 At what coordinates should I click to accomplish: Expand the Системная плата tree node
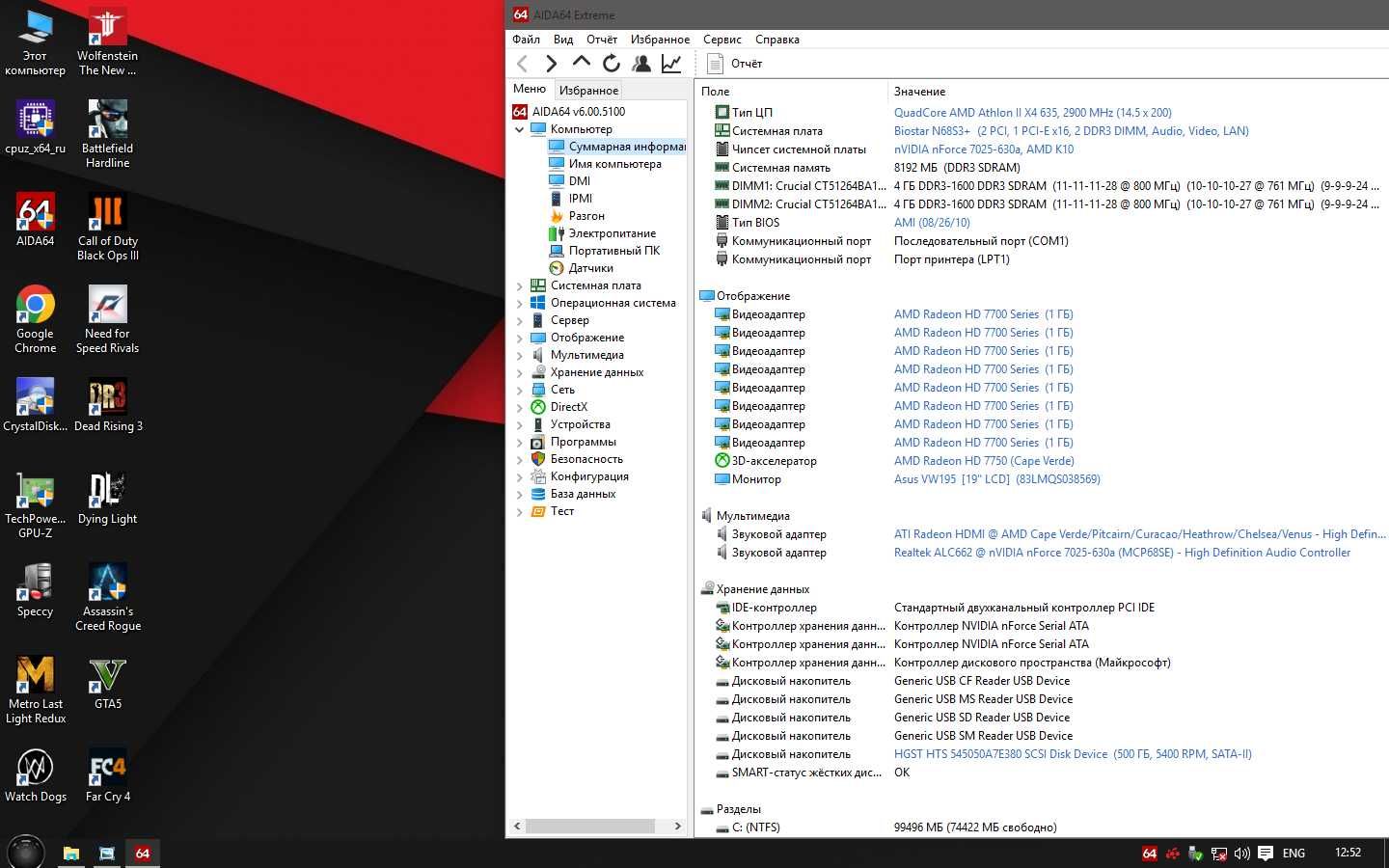coord(520,285)
